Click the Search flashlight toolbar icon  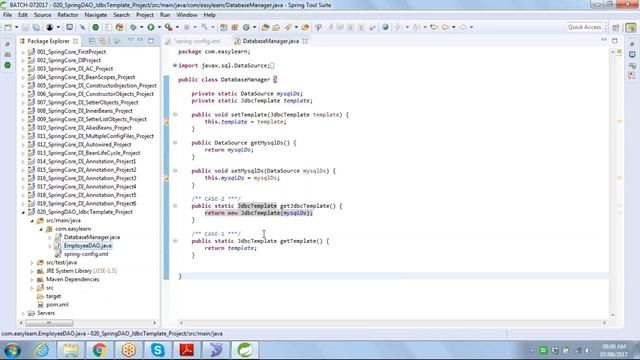click(x=288, y=27)
